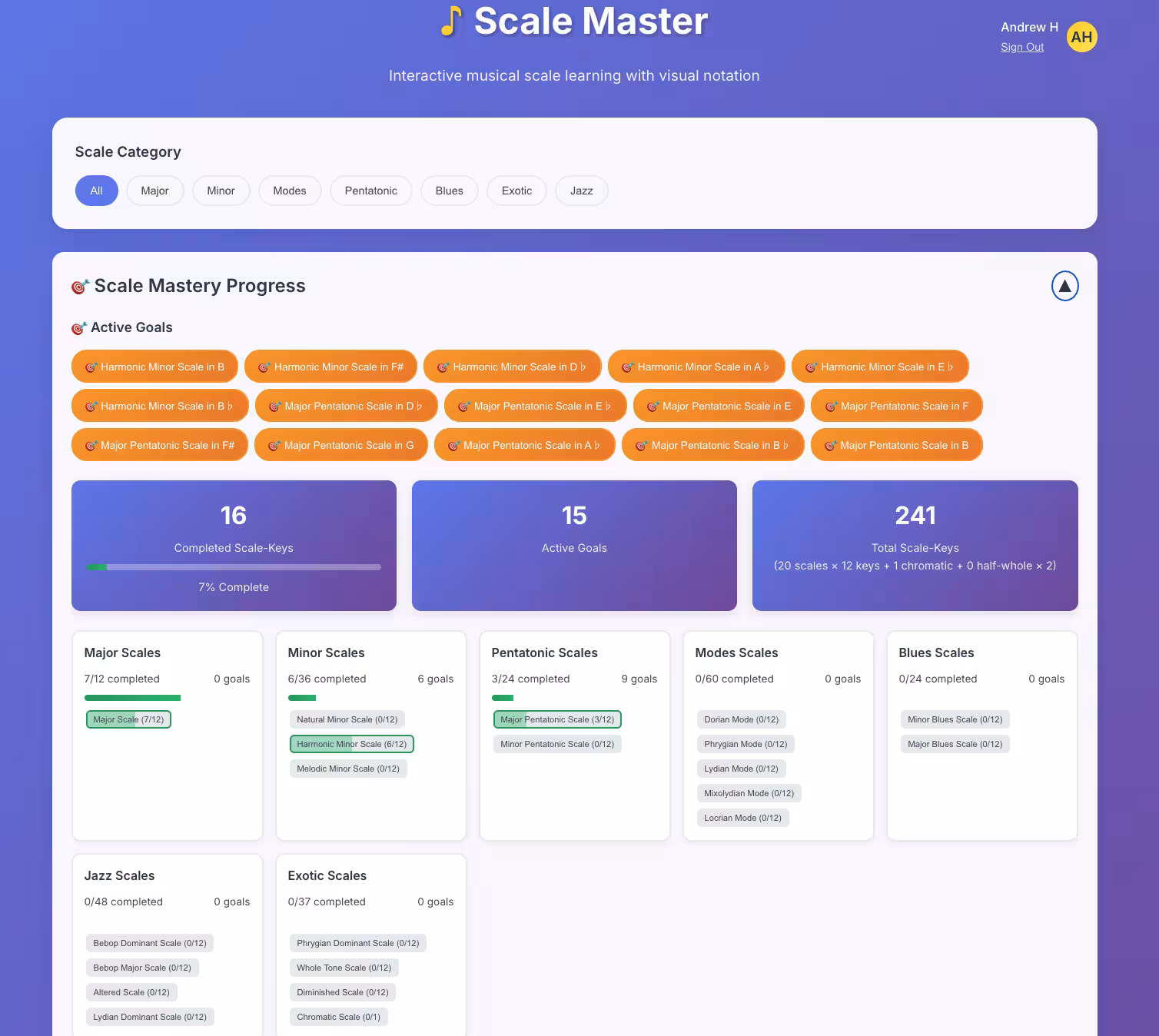
Task: Click the dartboard icon beside Scale Mastery Progress
Action: click(79, 286)
